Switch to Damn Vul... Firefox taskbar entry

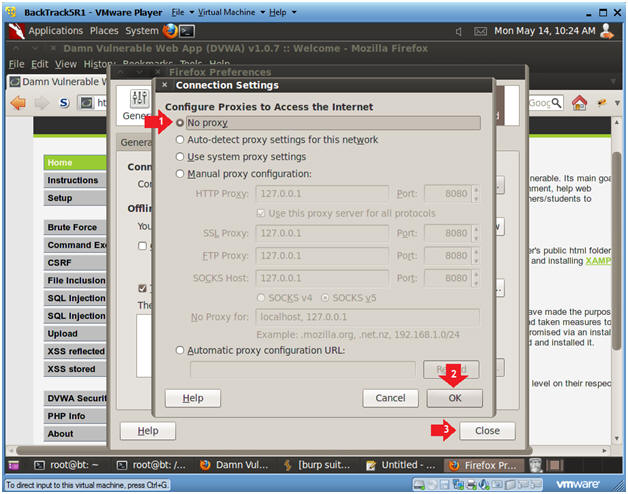pos(234,465)
